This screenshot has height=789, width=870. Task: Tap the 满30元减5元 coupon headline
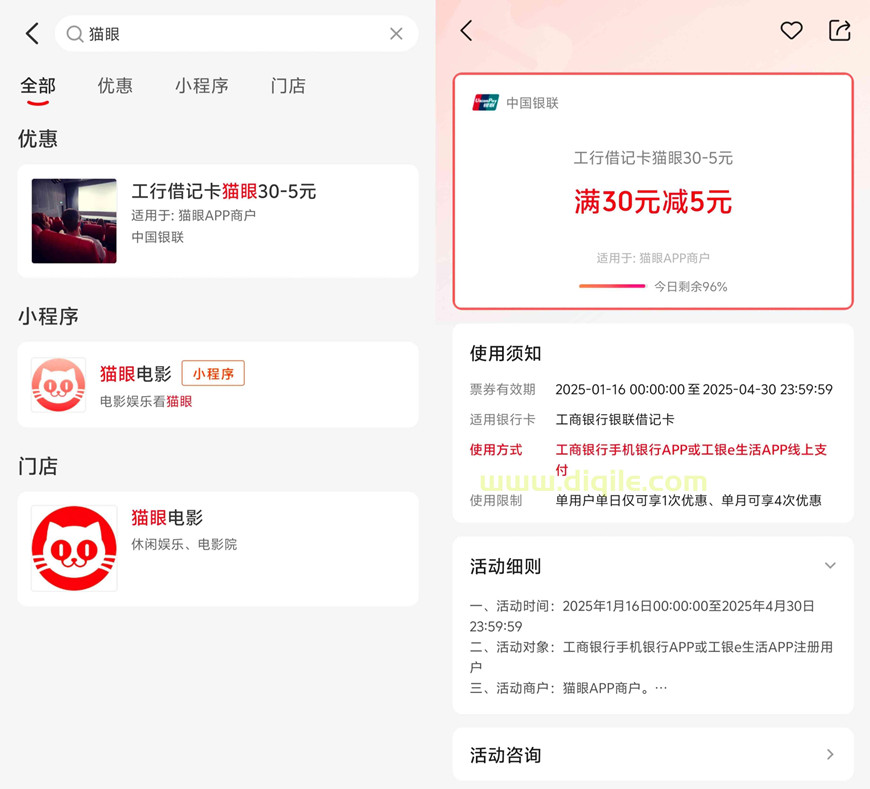click(653, 201)
